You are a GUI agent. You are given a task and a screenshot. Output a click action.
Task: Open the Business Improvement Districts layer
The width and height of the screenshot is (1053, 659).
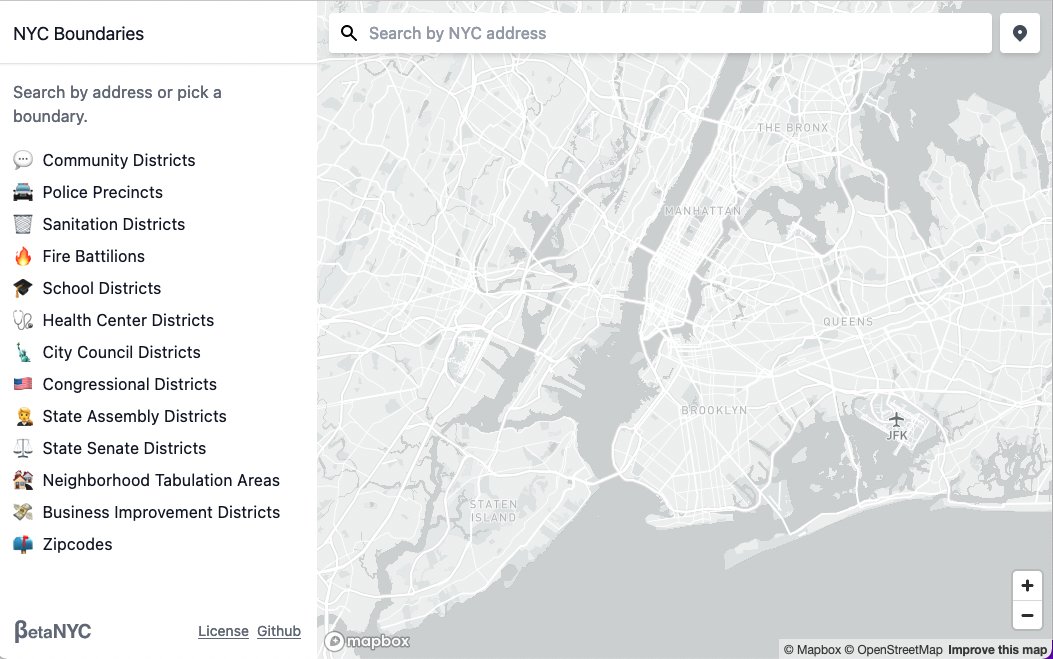pos(160,512)
